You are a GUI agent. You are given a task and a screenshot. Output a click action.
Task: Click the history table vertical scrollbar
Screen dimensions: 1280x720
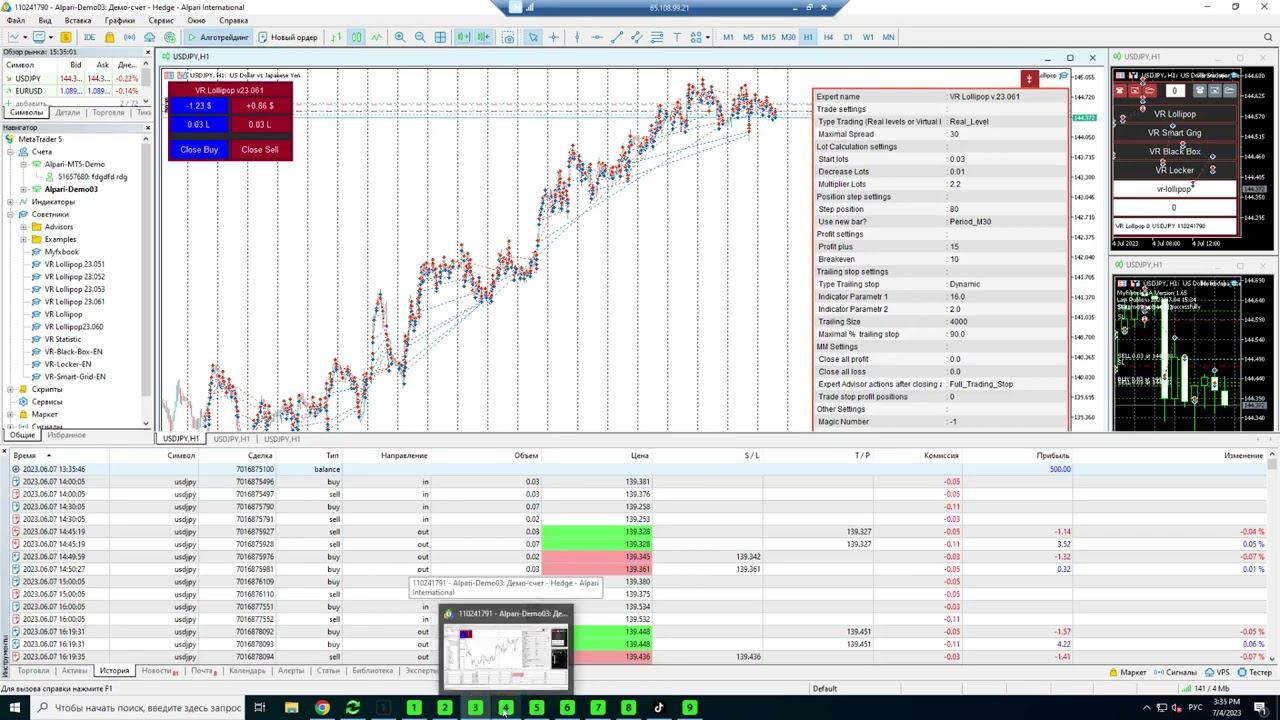coord(1272,557)
